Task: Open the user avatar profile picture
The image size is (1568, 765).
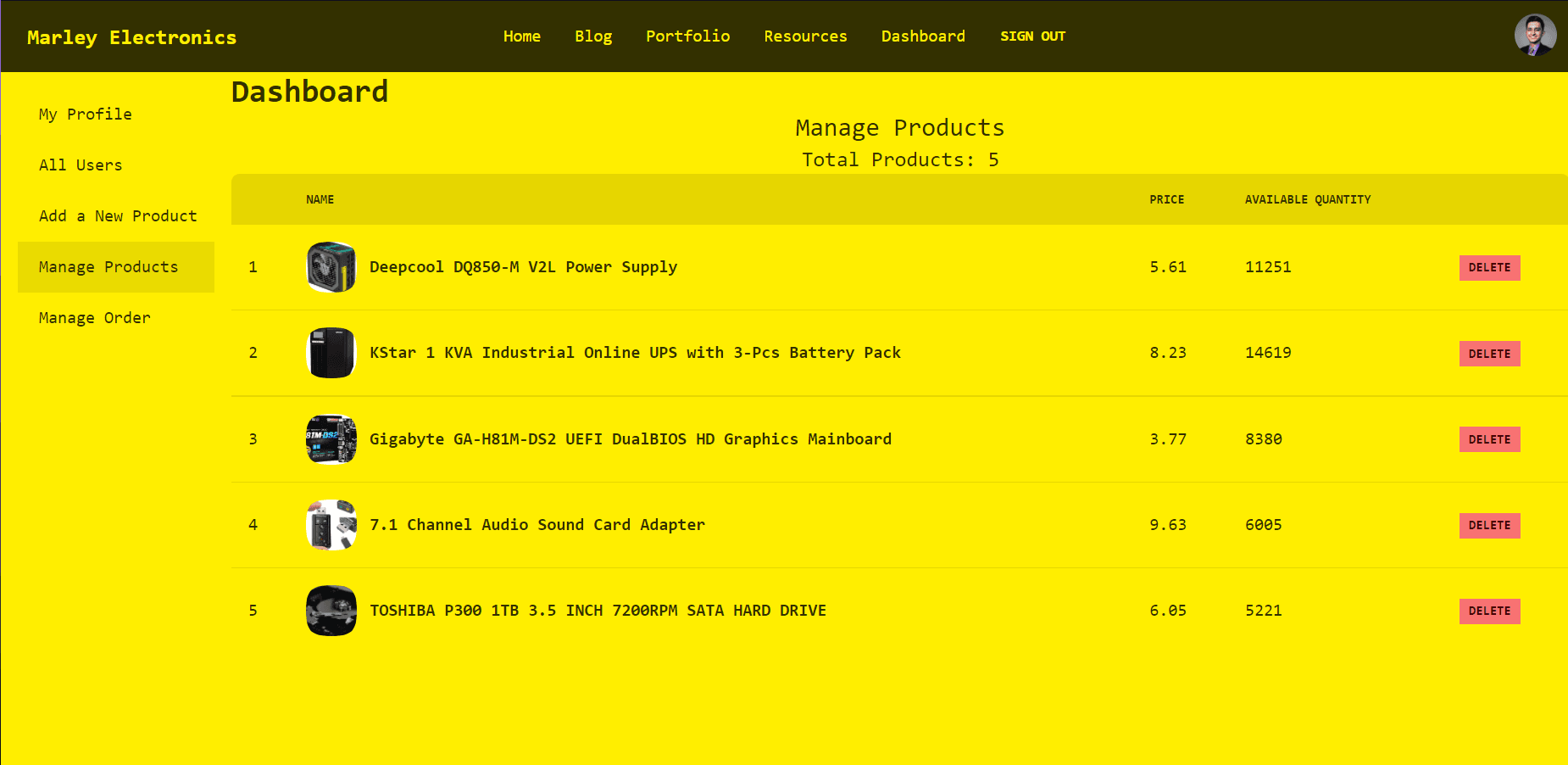Action: pyautogui.click(x=1535, y=36)
